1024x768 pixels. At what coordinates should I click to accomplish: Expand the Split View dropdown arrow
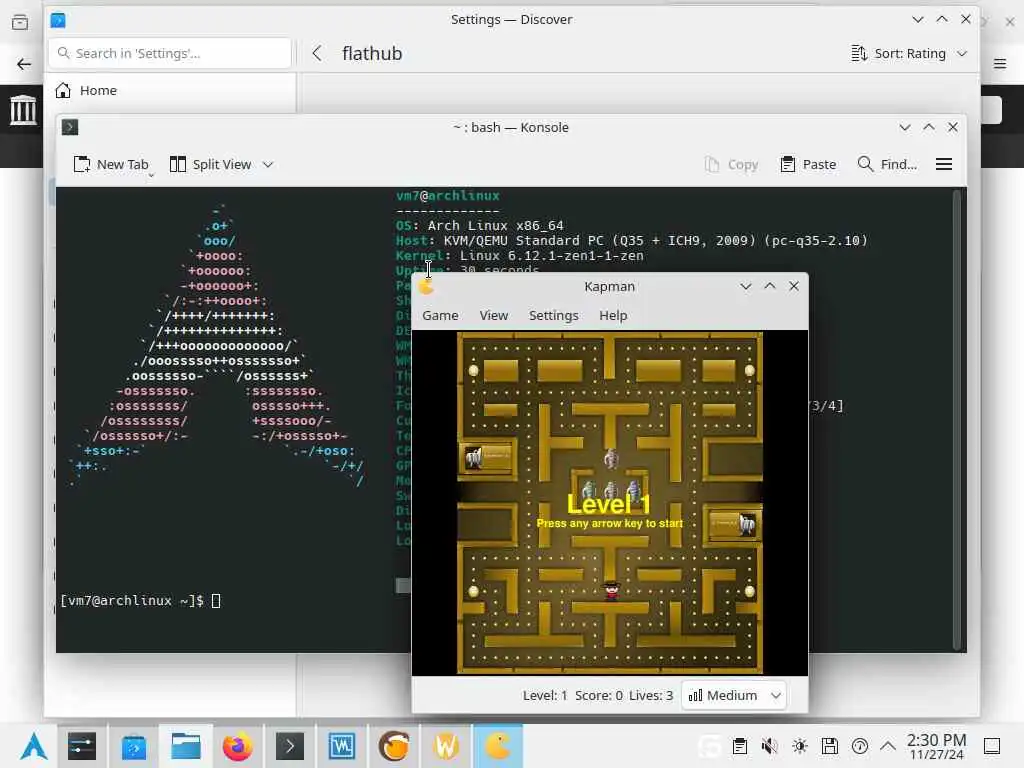[x=268, y=165]
